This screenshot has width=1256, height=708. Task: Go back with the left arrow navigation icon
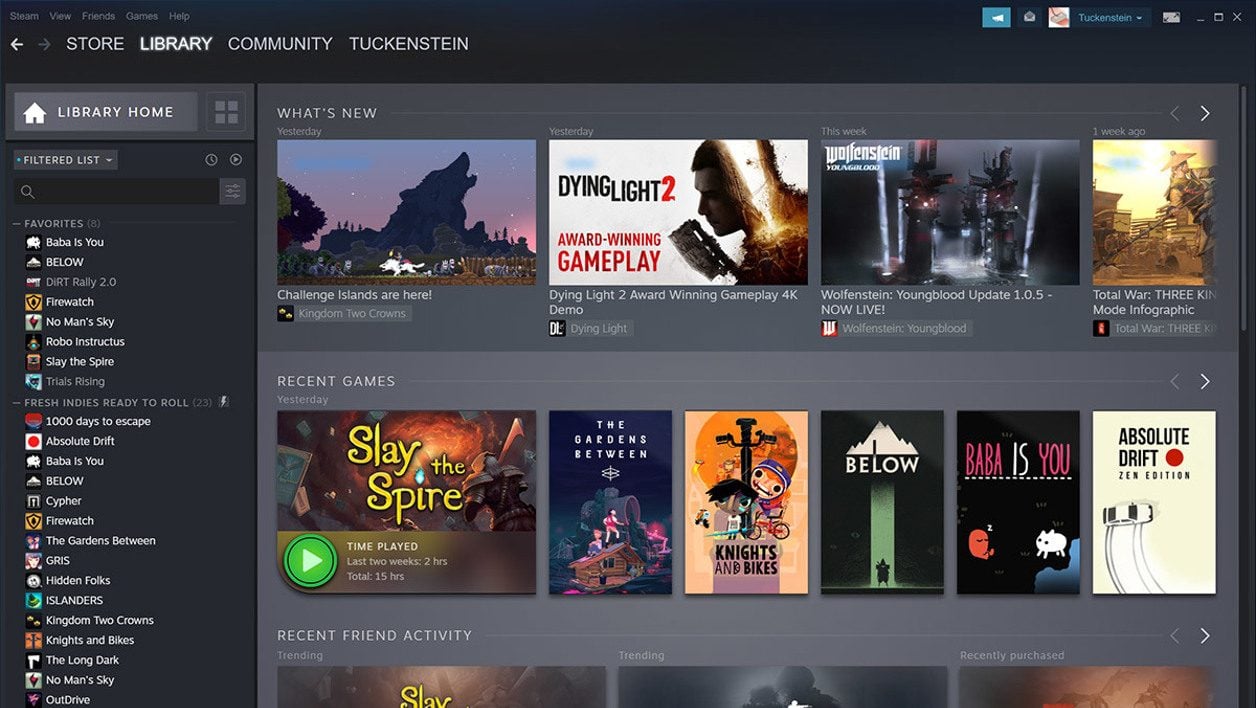pyautogui.click(x=16, y=44)
